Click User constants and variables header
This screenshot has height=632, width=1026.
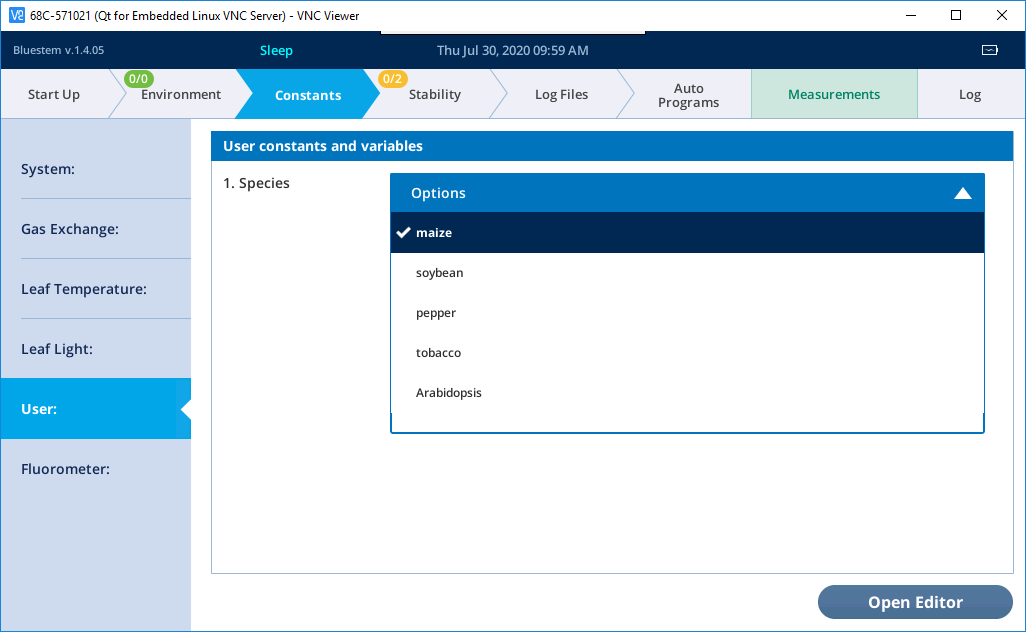[x=612, y=146]
